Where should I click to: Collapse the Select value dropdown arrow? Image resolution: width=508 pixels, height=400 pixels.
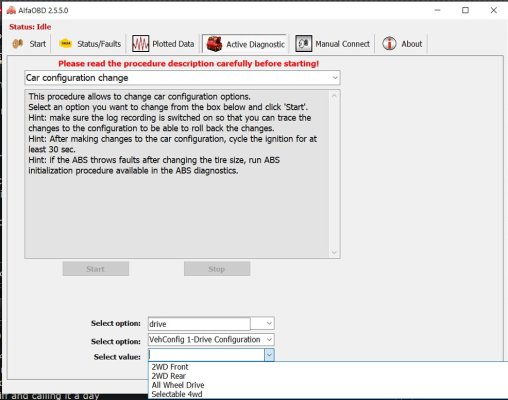pyautogui.click(x=269, y=355)
